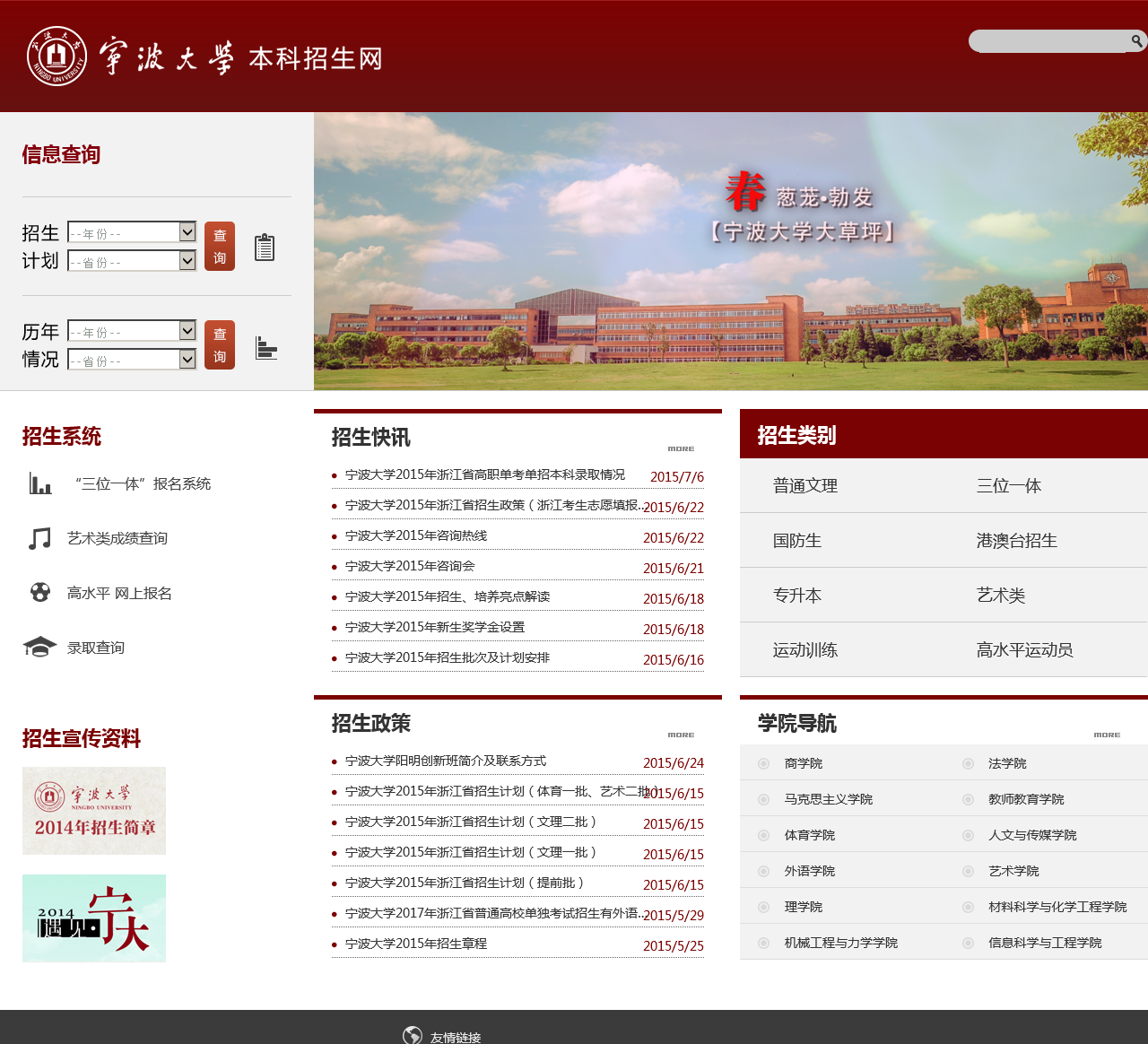Open the 专升本 category
This screenshot has width=1148, height=1044.
[x=797, y=595]
